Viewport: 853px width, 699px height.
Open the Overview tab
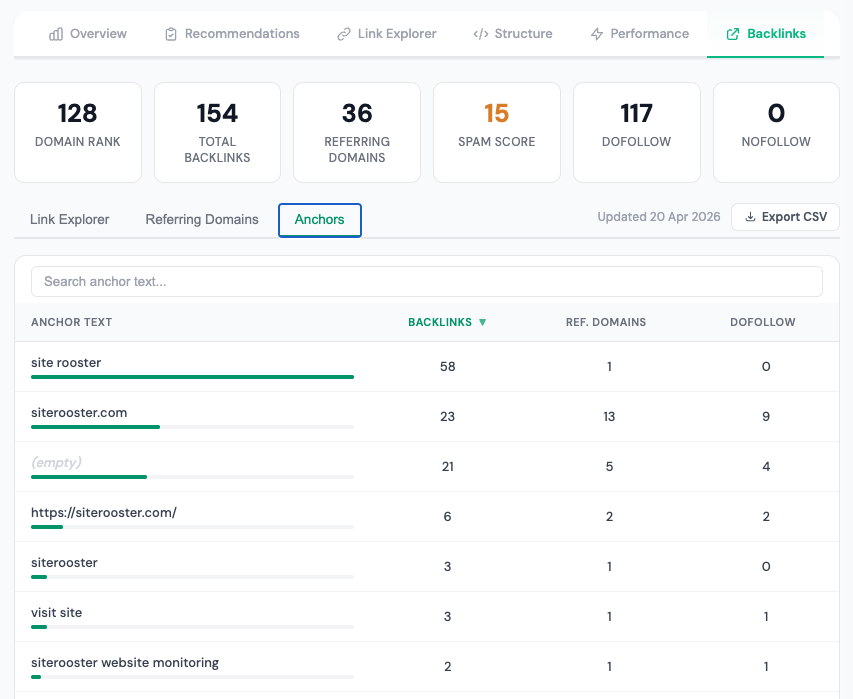point(88,34)
